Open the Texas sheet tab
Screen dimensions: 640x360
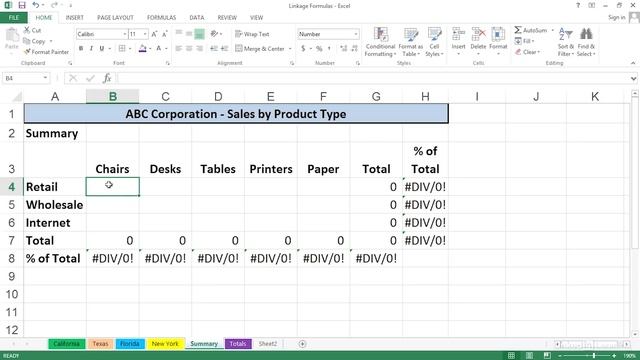click(100, 344)
